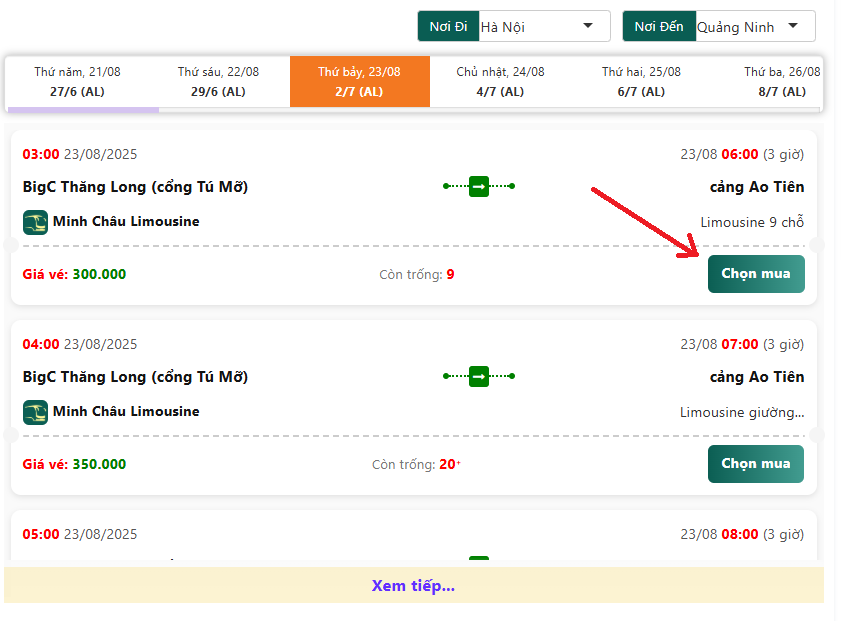Click the Xem tiếp... link
Image resolution: width=841 pixels, height=621 pixels.
(x=414, y=585)
